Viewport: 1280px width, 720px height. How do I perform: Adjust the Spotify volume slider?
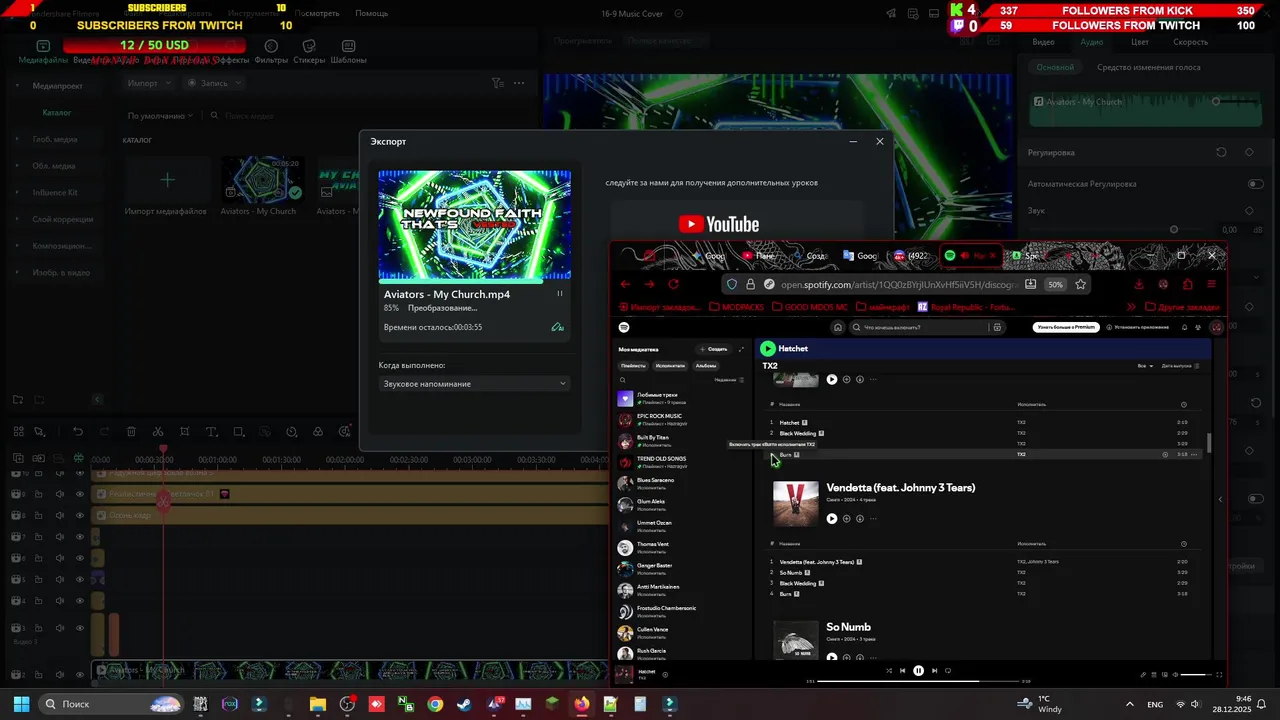click(x=1196, y=675)
